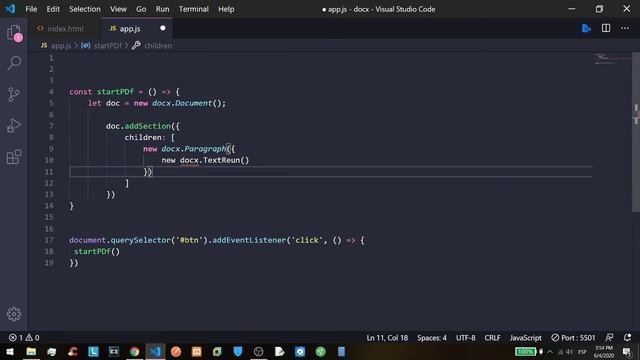The width and height of the screenshot is (640, 360).
Task: Open the Run and Debug view
Action: coord(14,125)
